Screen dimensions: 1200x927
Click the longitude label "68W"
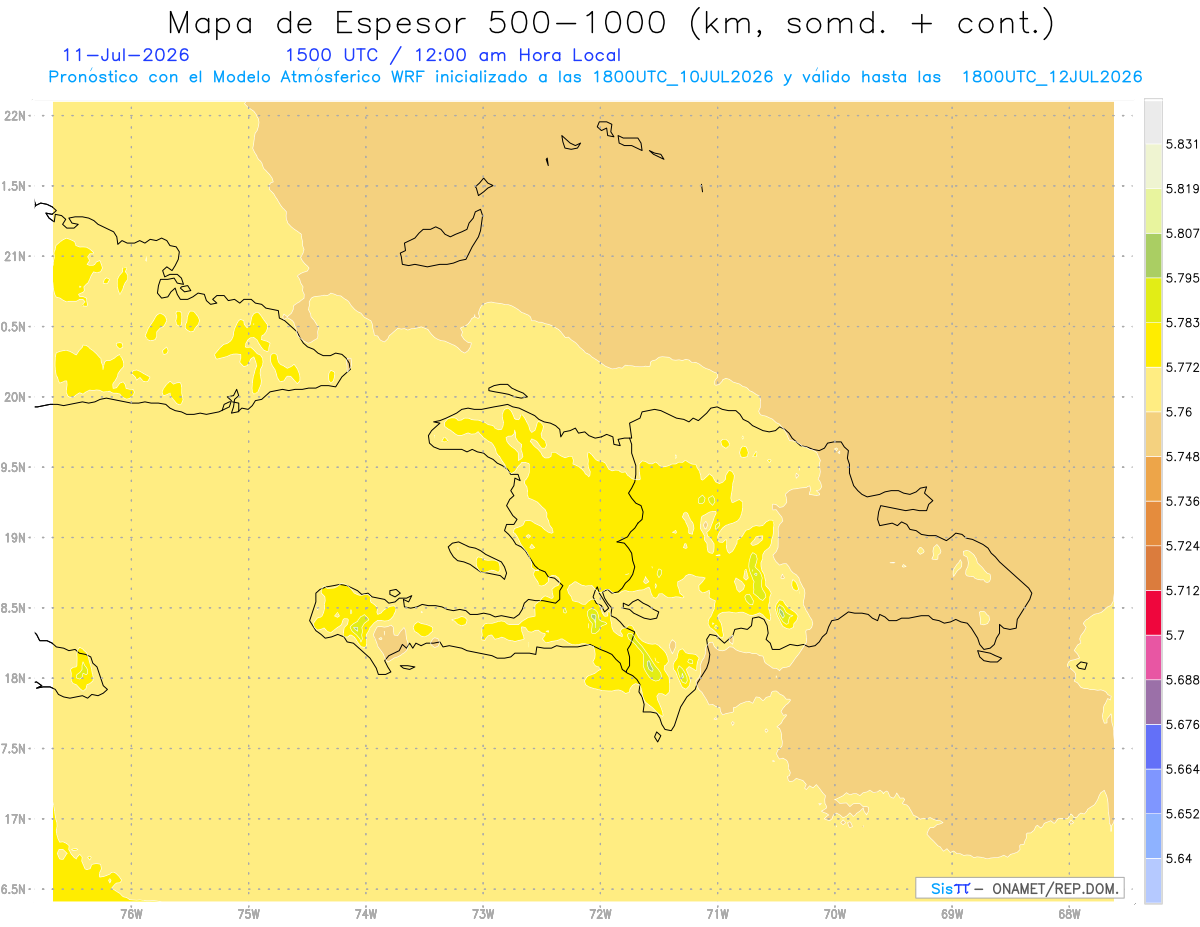click(1069, 913)
